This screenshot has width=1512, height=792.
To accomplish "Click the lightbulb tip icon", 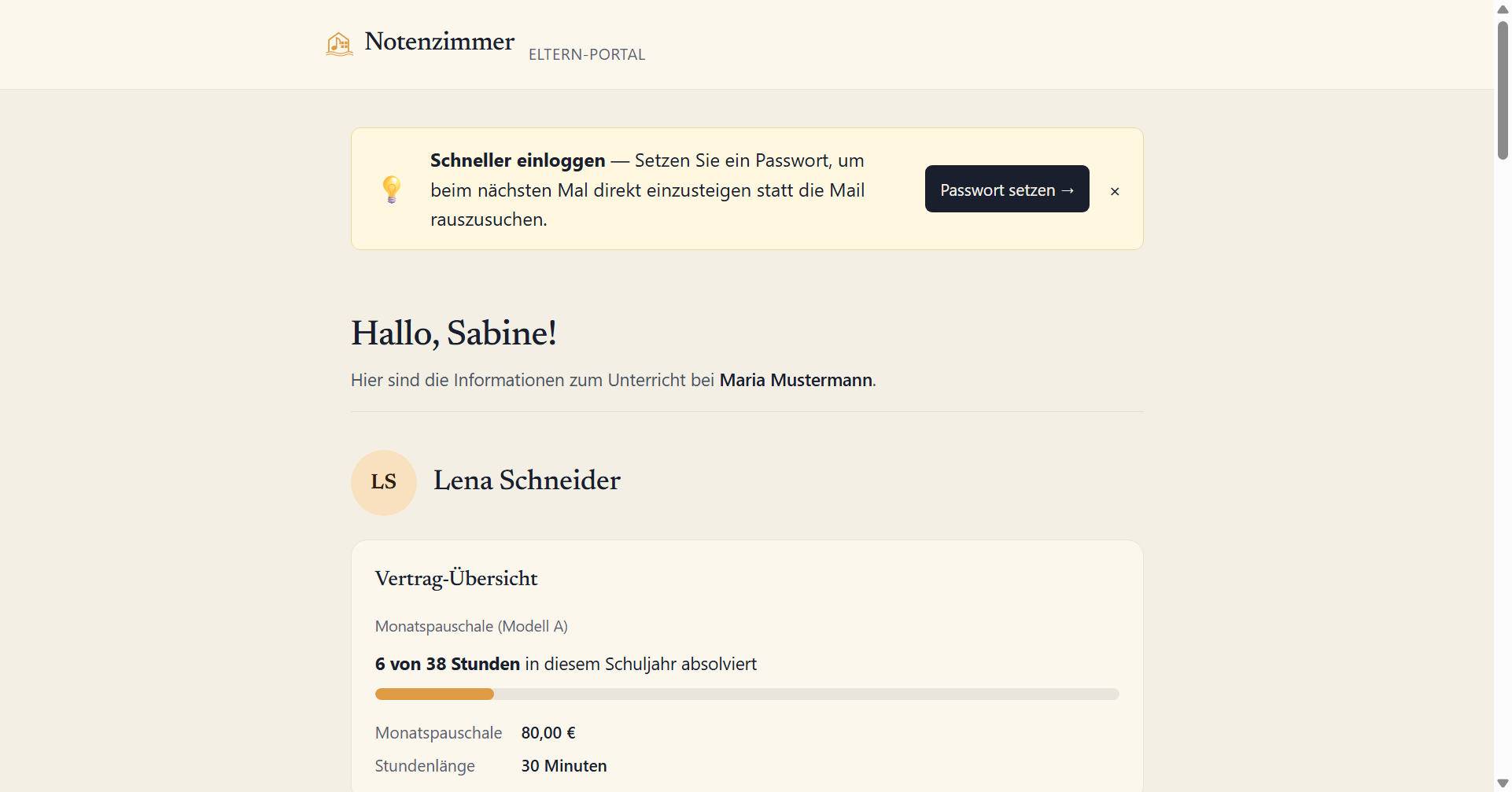I will tap(392, 190).
